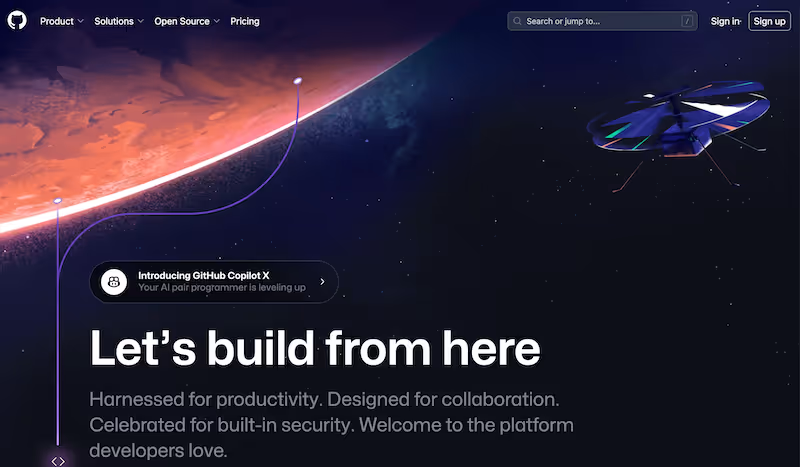Click the Copilot X banner arrow

[x=322, y=282]
